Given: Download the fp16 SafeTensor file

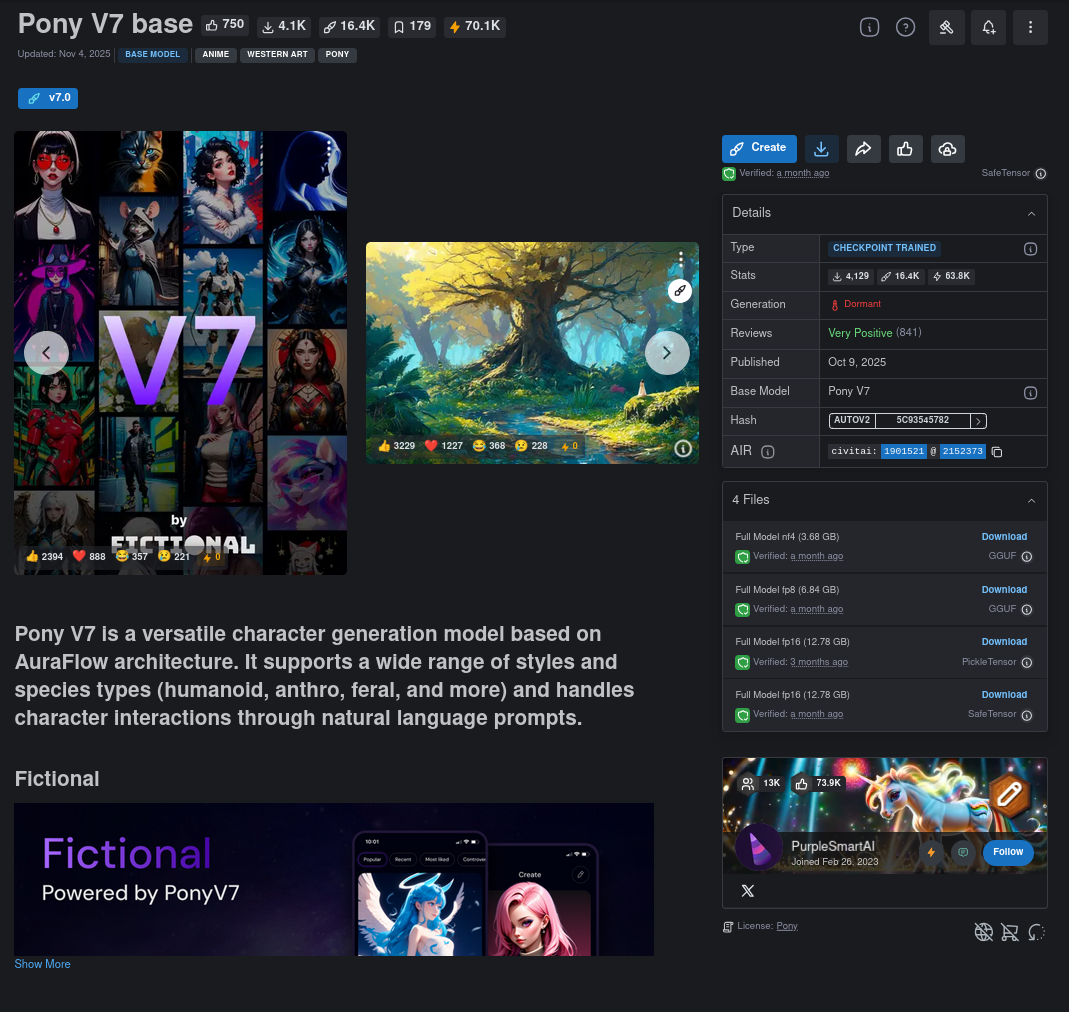Looking at the screenshot, I should 1004,695.
